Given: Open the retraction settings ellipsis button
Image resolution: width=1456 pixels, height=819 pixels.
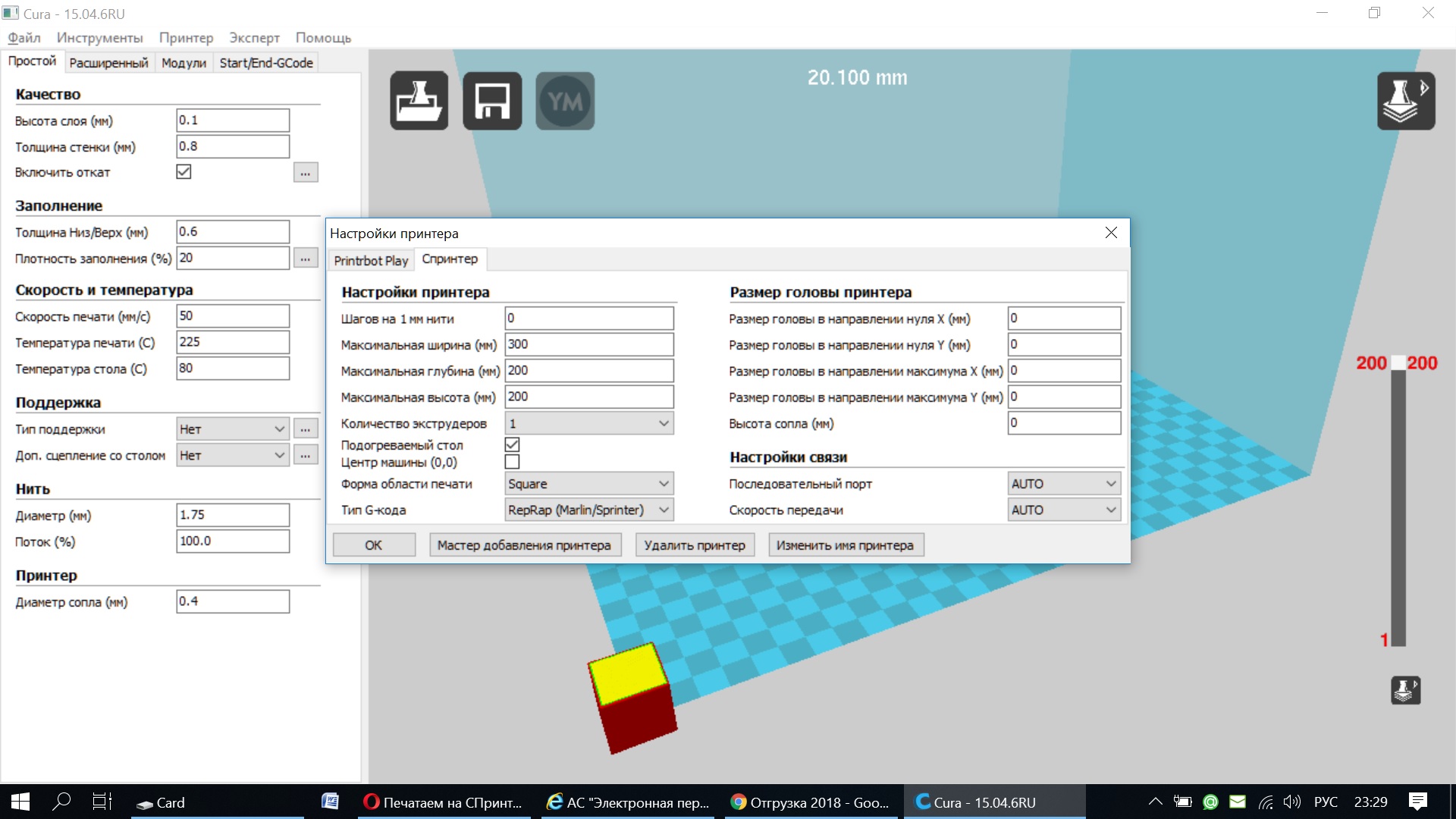Looking at the screenshot, I should click(305, 173).
